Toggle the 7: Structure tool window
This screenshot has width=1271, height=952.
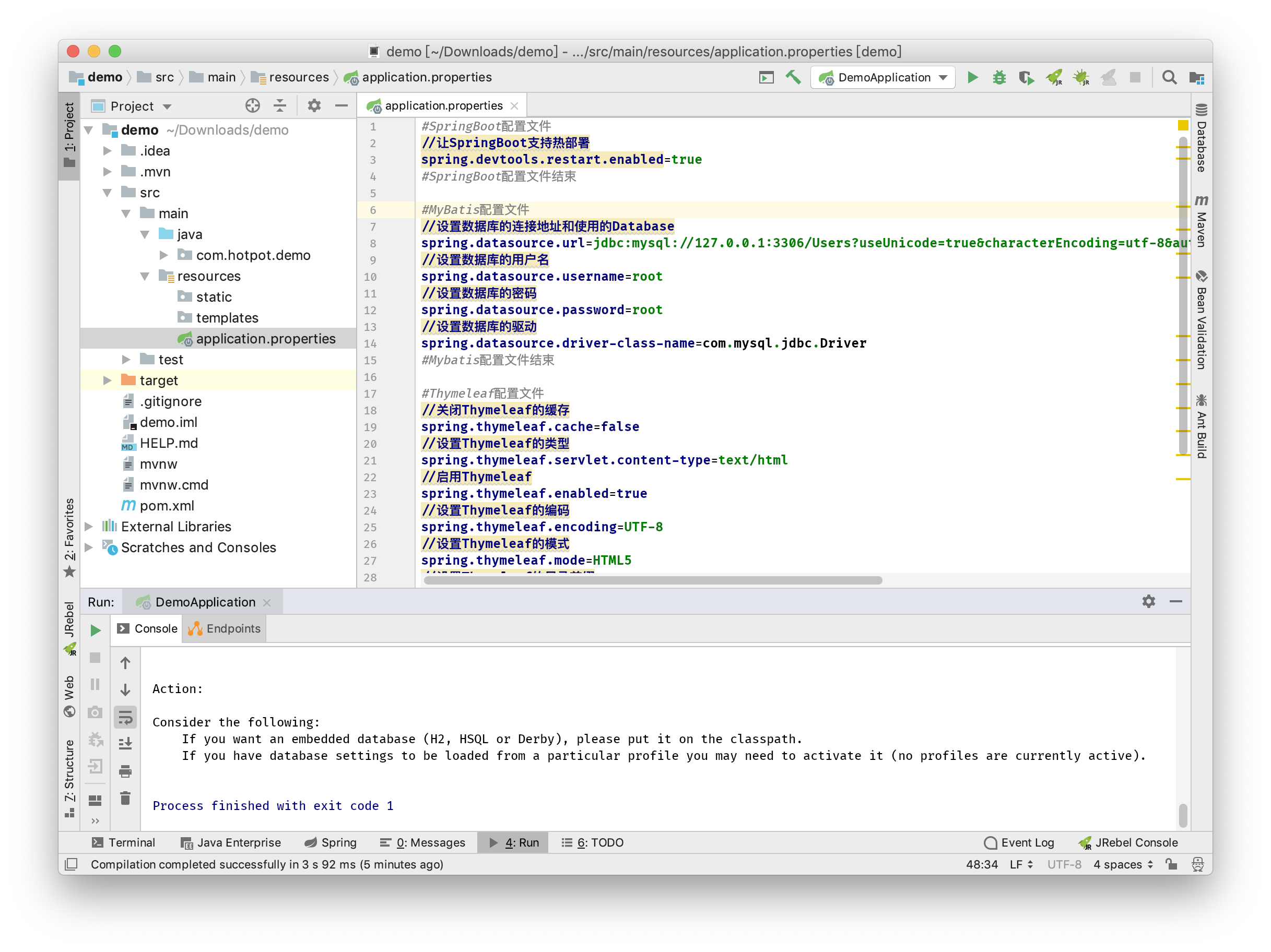pos(69,778)
